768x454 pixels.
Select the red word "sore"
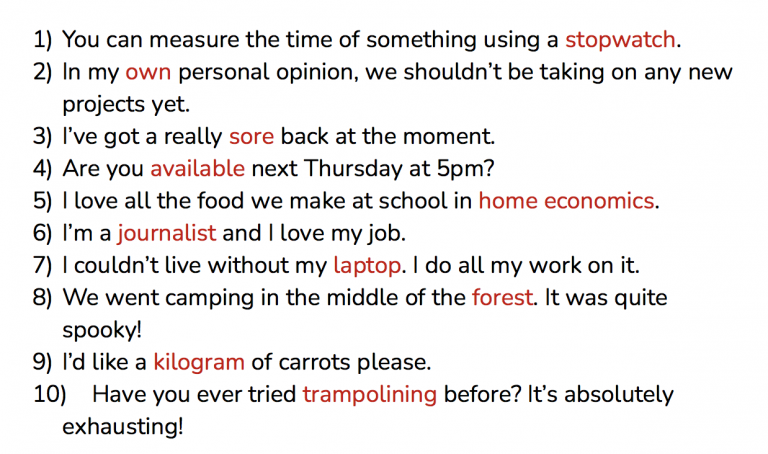[x=251, y=136]
